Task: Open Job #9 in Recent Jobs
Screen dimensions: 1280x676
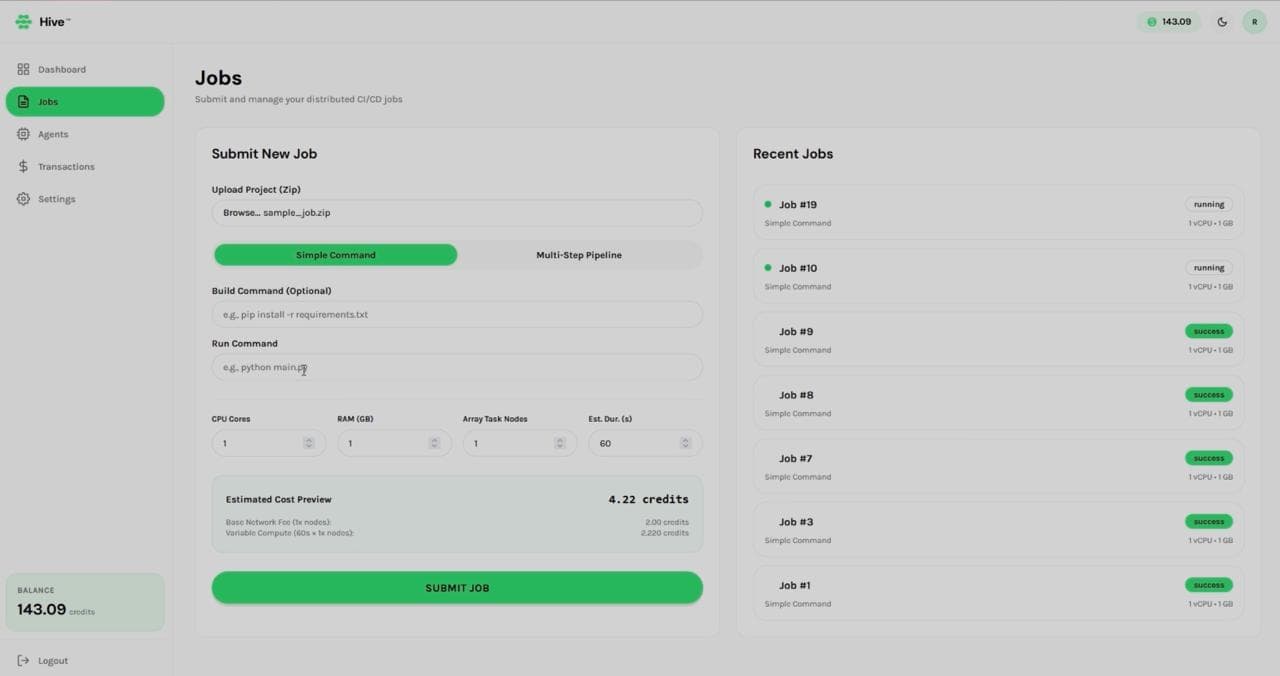Action: (998, 339)
